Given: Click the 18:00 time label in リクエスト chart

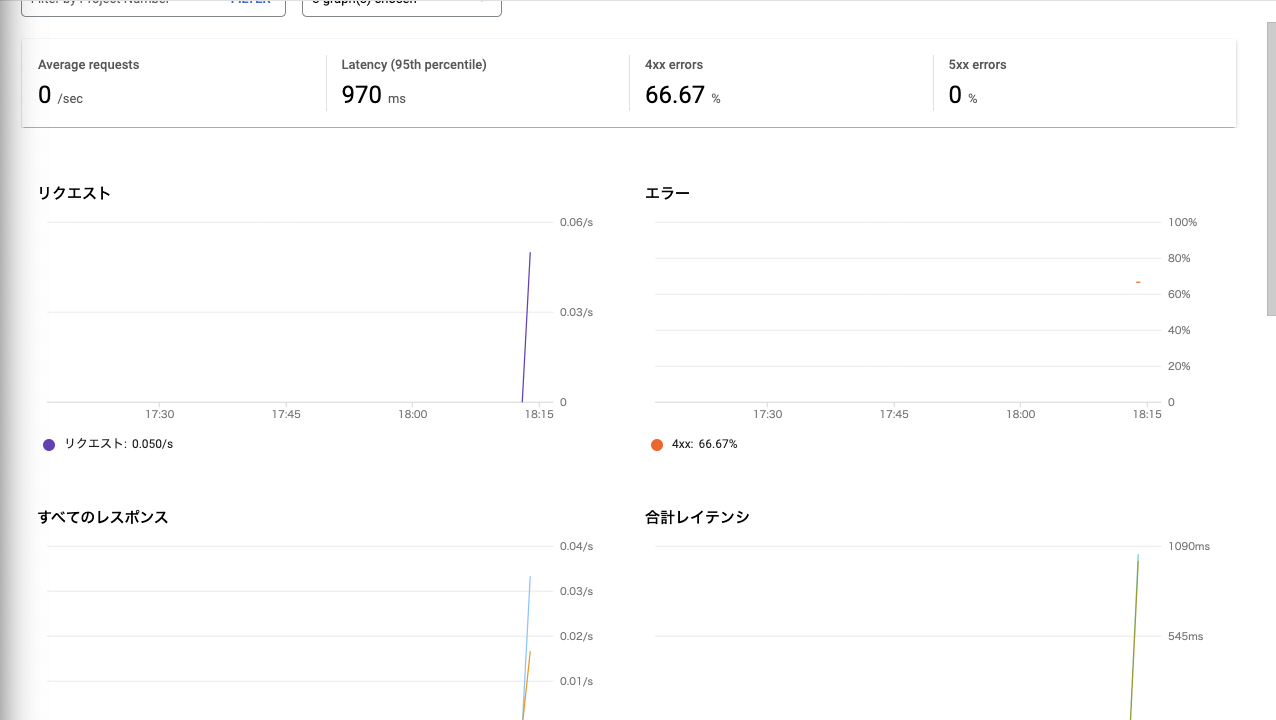Looking at the screenshot, I should pos(412,414).
